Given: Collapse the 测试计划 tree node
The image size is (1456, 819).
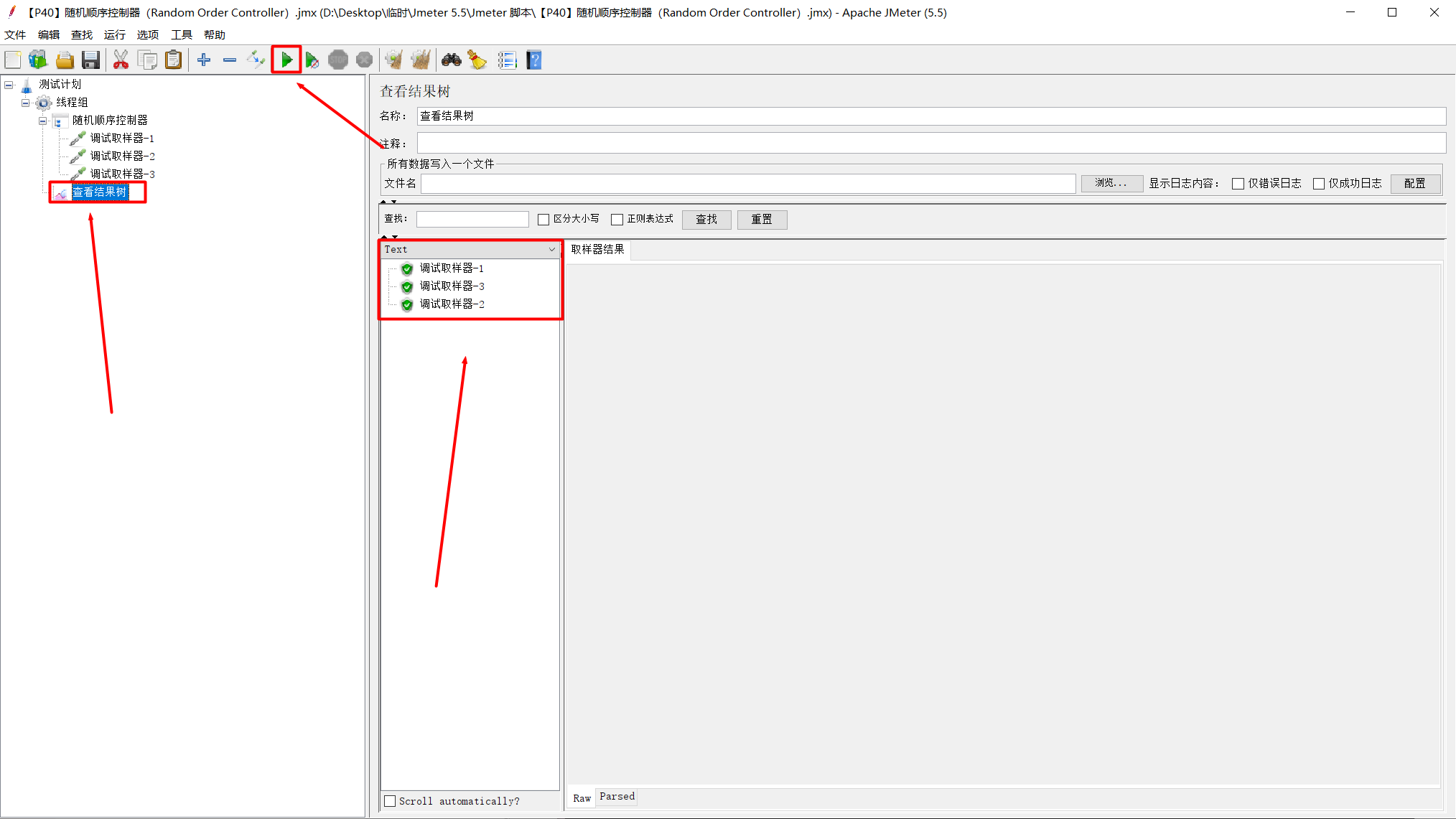Looking at the screenshot, I should click(x=9, y=85).
